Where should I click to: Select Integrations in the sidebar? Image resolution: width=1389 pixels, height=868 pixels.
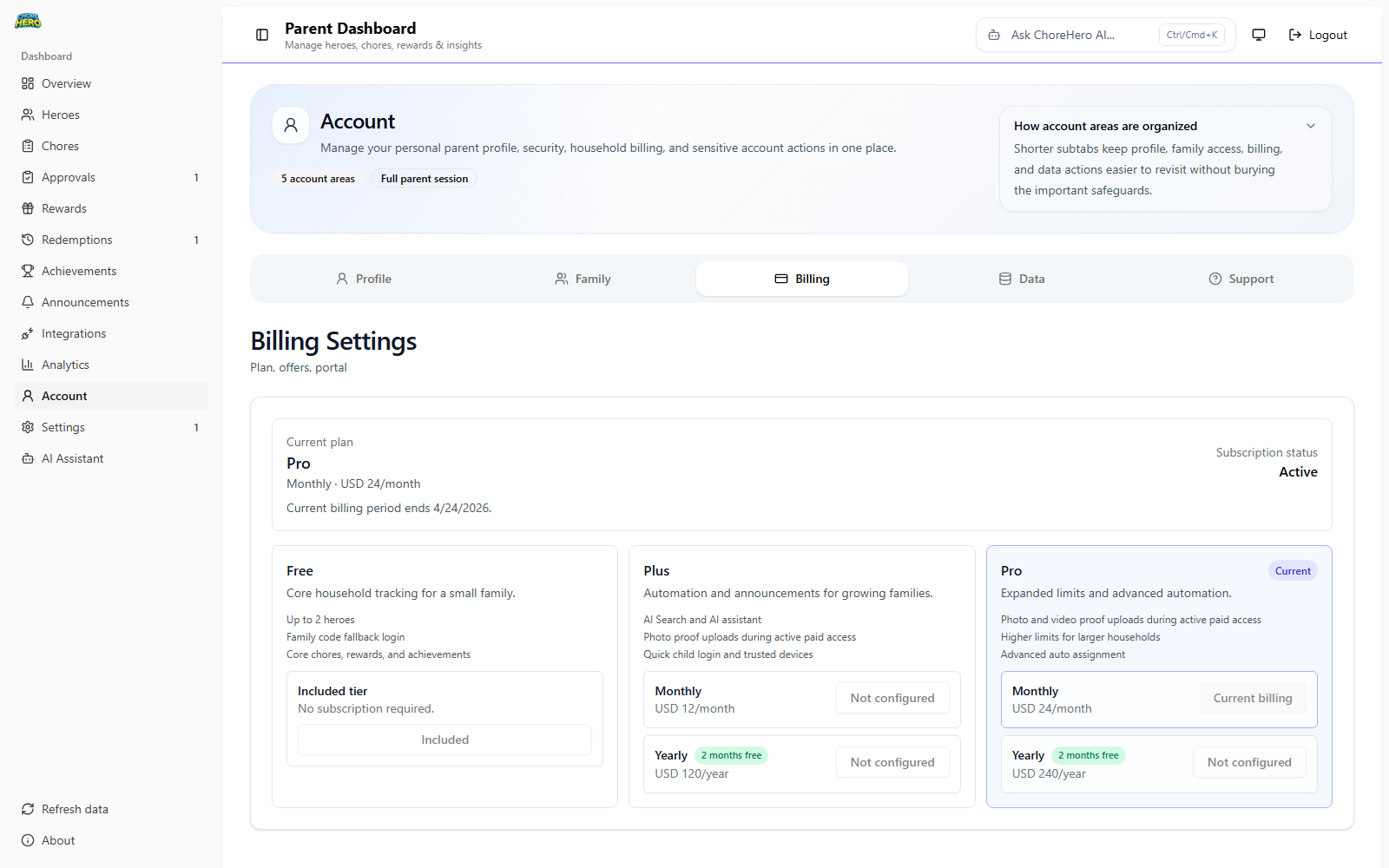tap(73, 332)
